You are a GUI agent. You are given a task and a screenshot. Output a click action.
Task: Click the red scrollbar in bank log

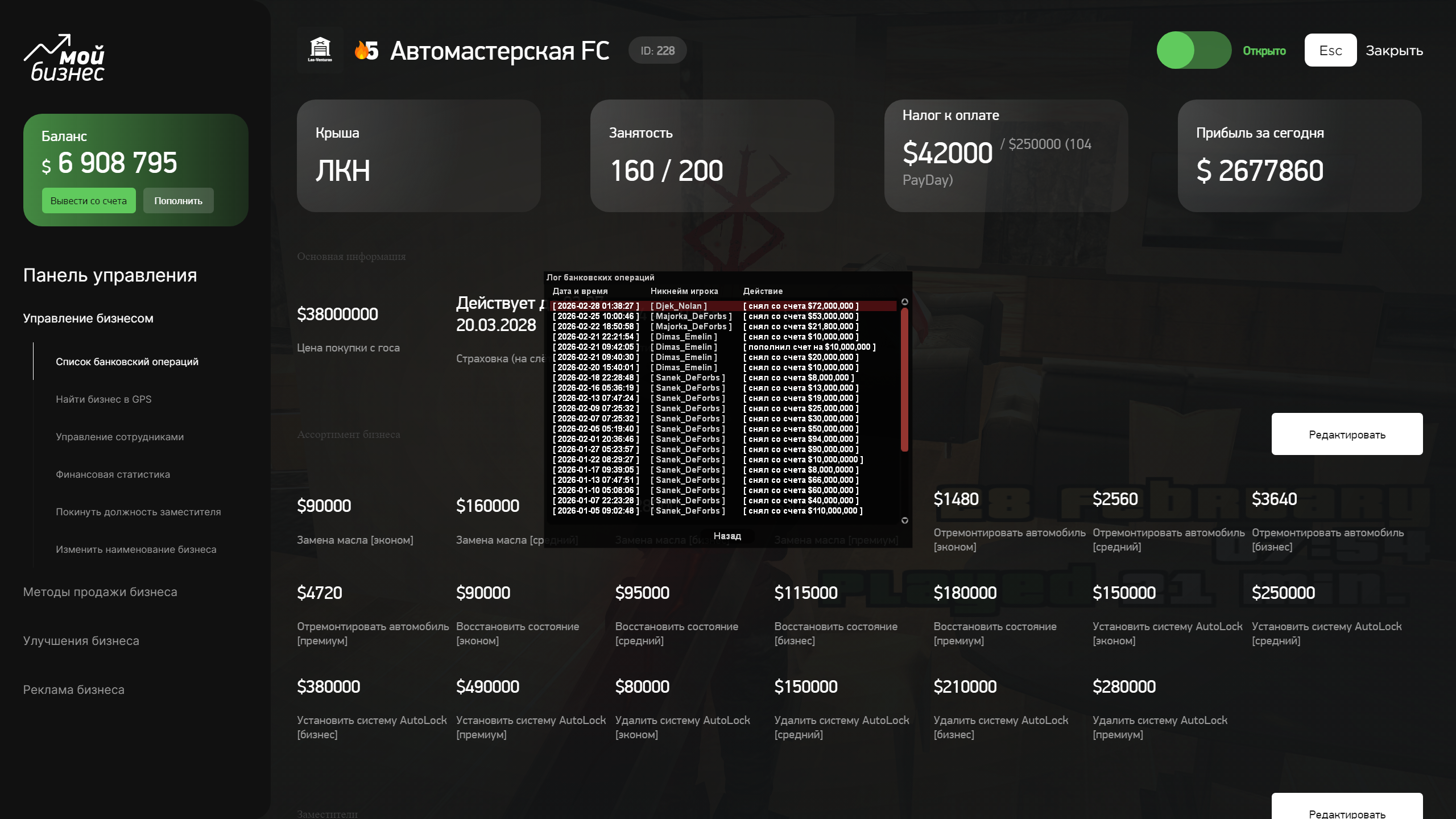pos(904,379)
